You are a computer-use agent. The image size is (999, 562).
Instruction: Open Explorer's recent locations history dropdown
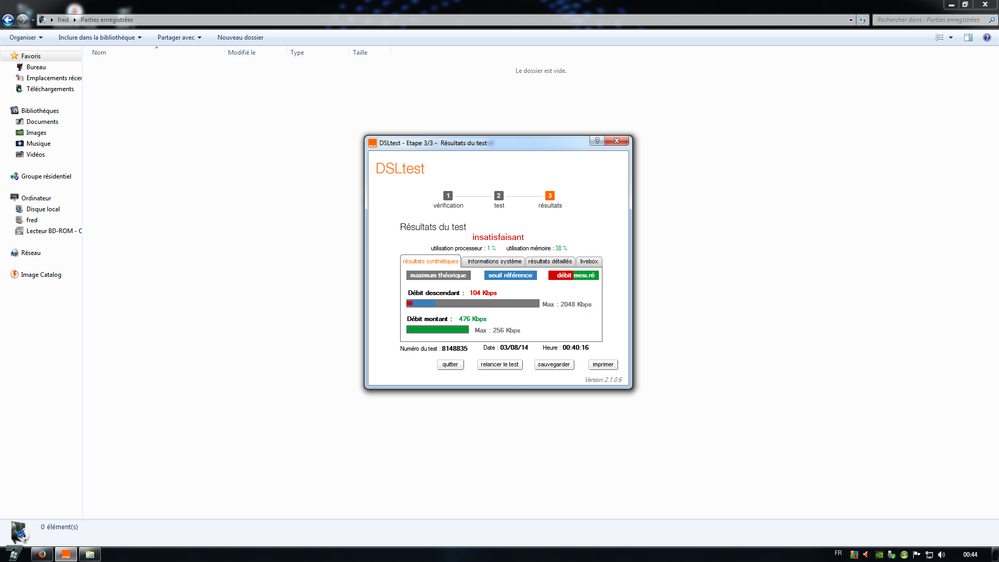(x=32, y=20)
